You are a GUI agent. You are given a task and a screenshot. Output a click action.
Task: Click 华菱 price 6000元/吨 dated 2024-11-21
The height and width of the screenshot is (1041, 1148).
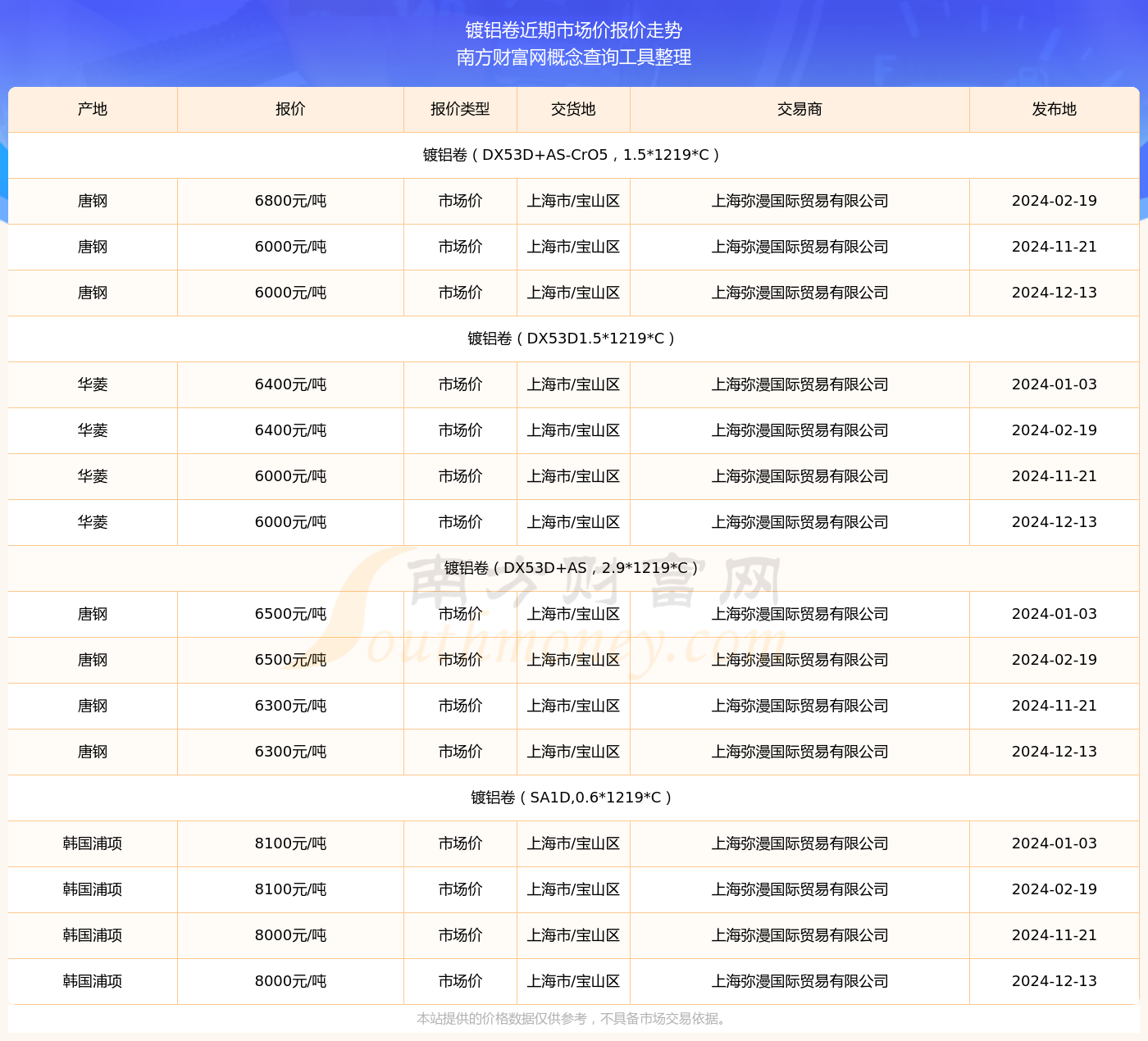[290, 476]
